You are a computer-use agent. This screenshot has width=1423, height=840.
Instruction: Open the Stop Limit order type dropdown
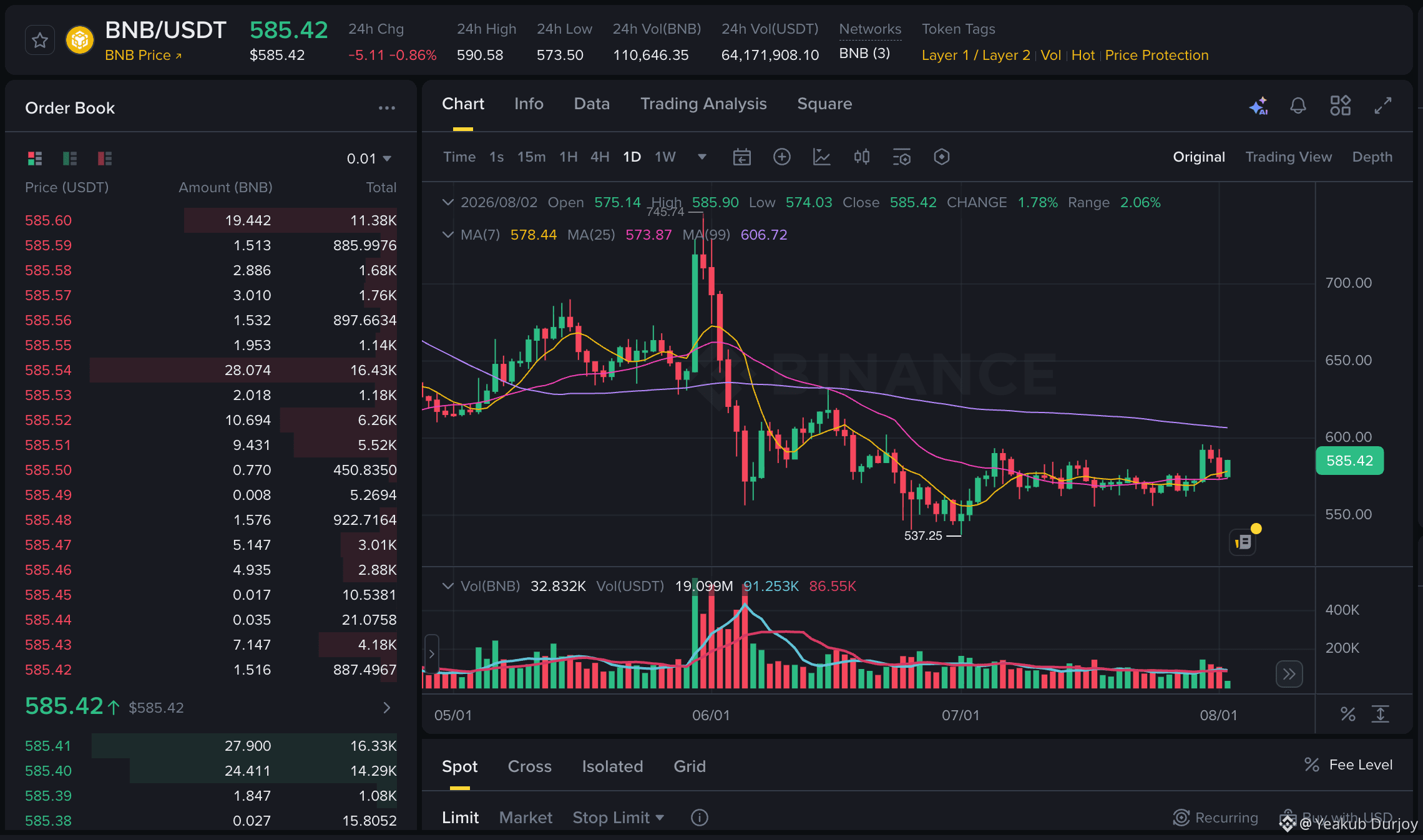(619, 818)
